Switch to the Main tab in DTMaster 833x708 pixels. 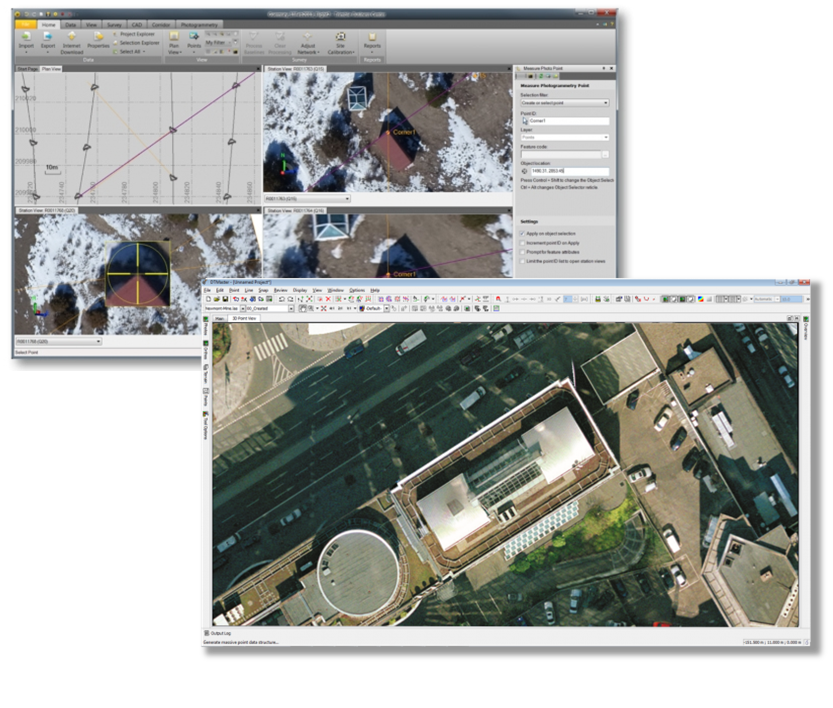click(219, 318)
